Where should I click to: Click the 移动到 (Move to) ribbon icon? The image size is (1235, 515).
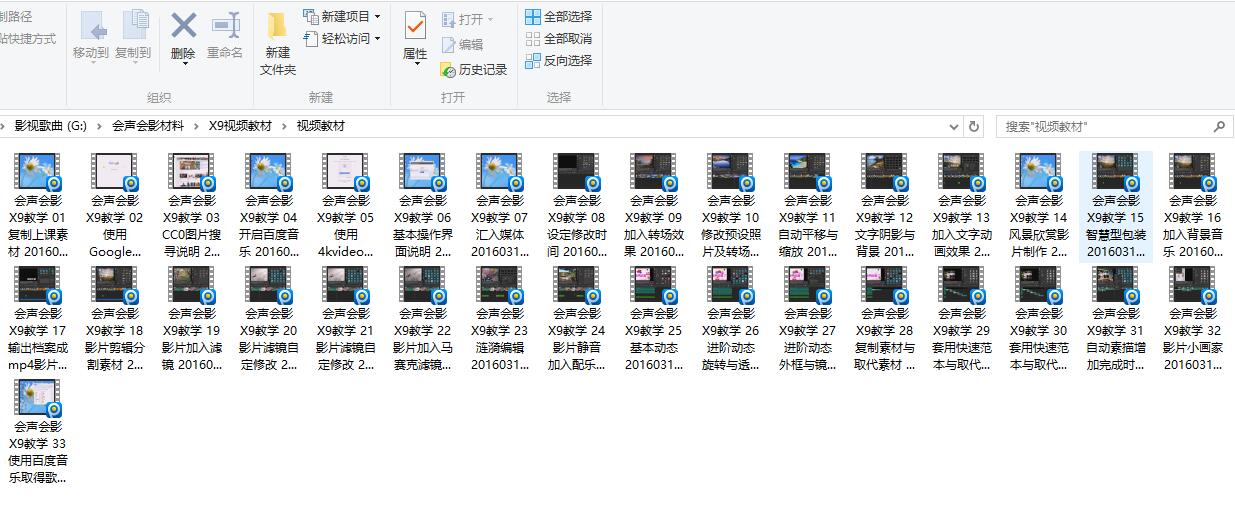coord(90,35)
